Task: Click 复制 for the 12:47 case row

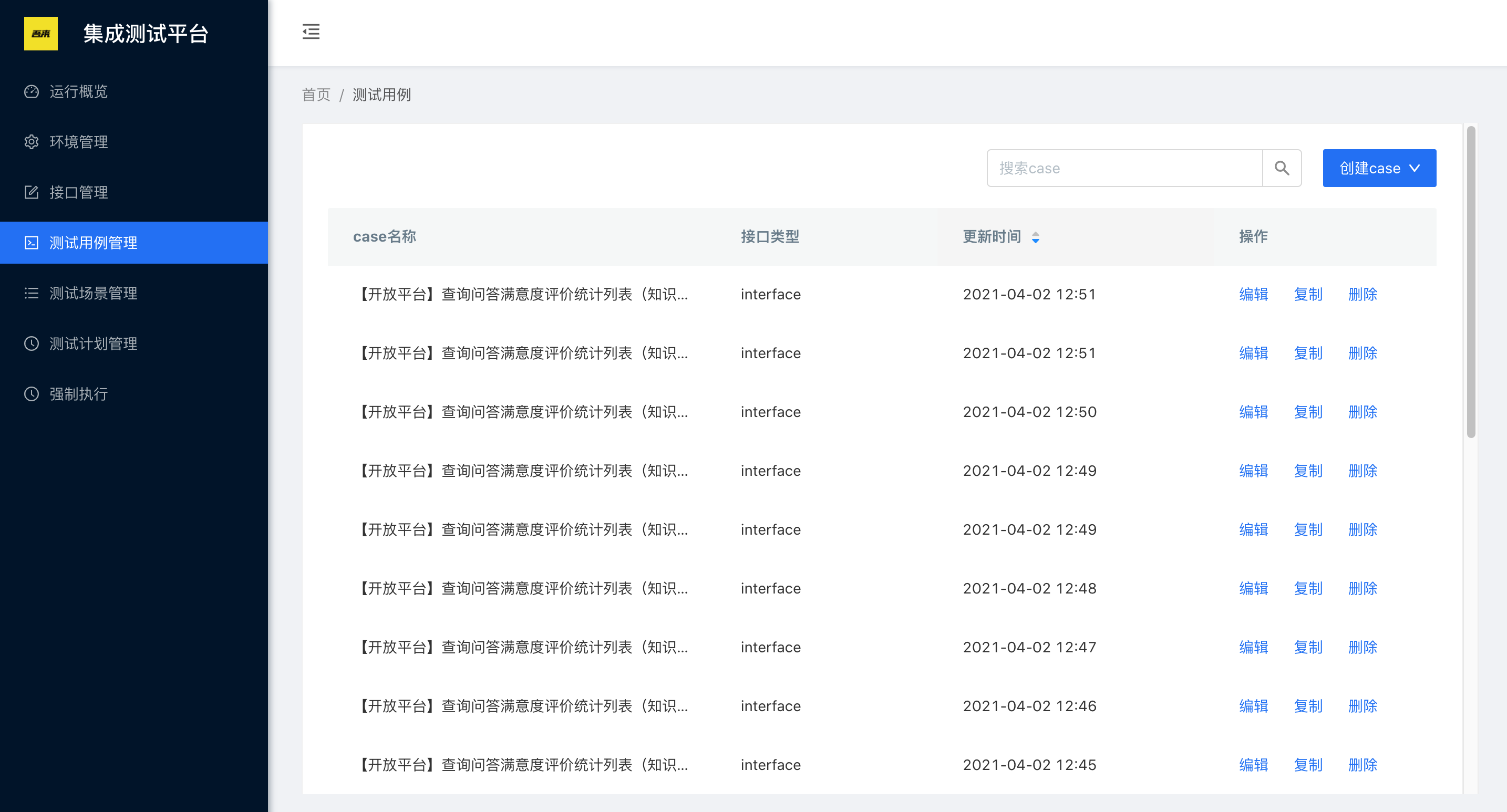Action: pos(1307,647)
